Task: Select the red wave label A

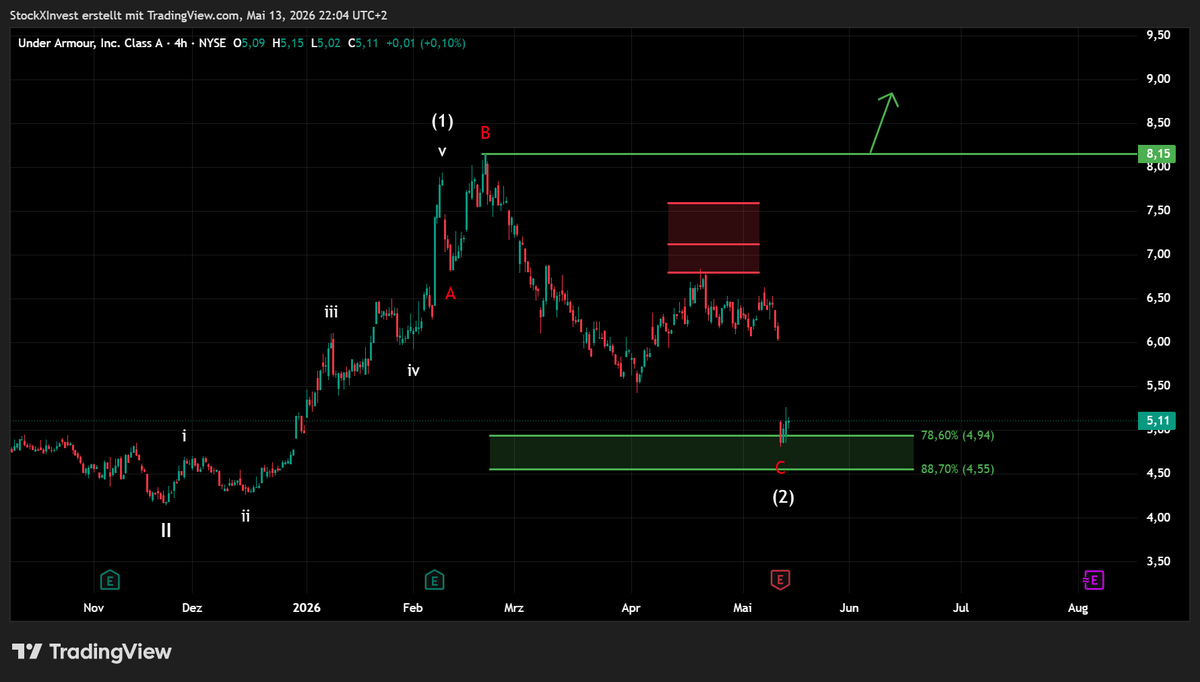Action: [451, 294]
